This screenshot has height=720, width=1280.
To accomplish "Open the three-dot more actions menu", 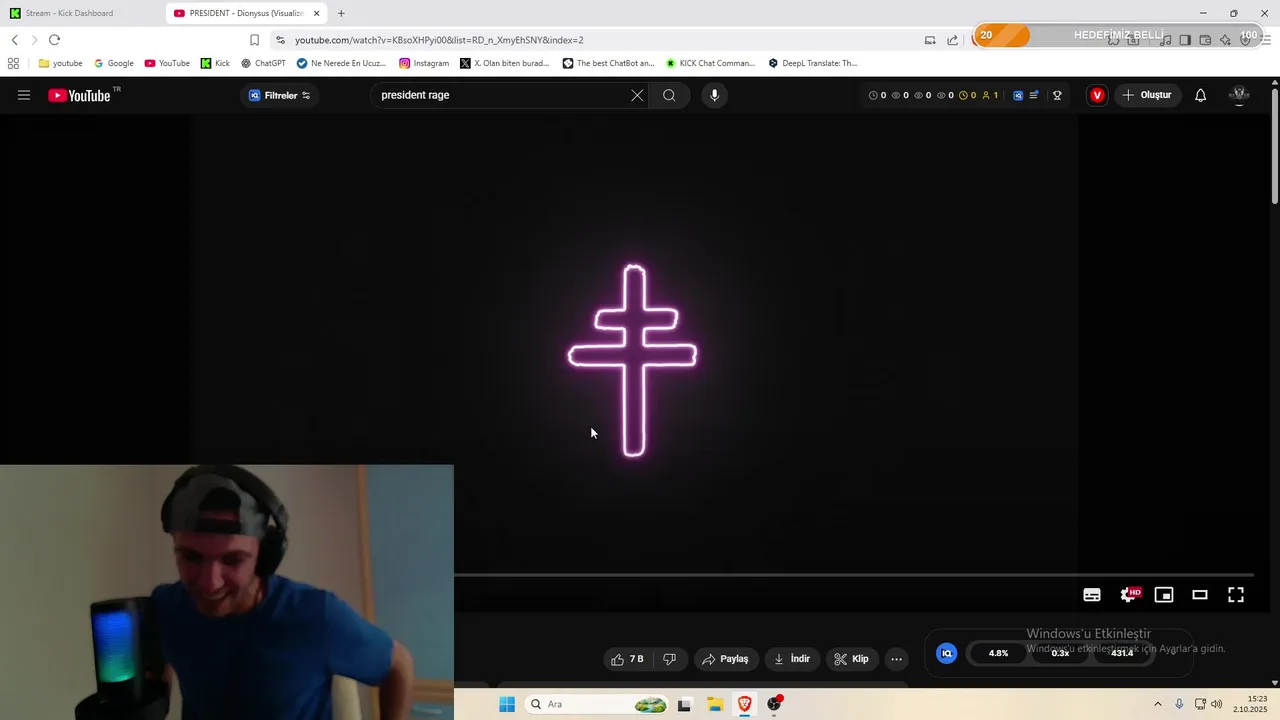I will pos(897,659).
